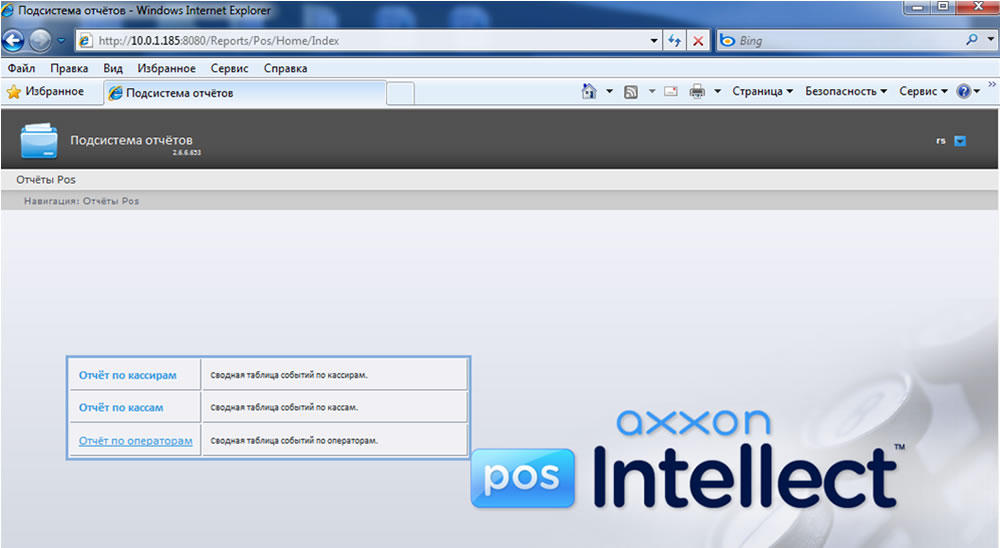The image size is (1000, 548).
Task: Click the Help question mark icon
Action: coord(964,91)
